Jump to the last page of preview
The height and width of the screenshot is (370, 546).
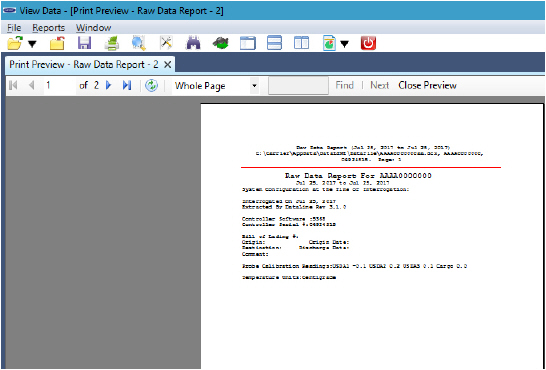pos(127,85)
